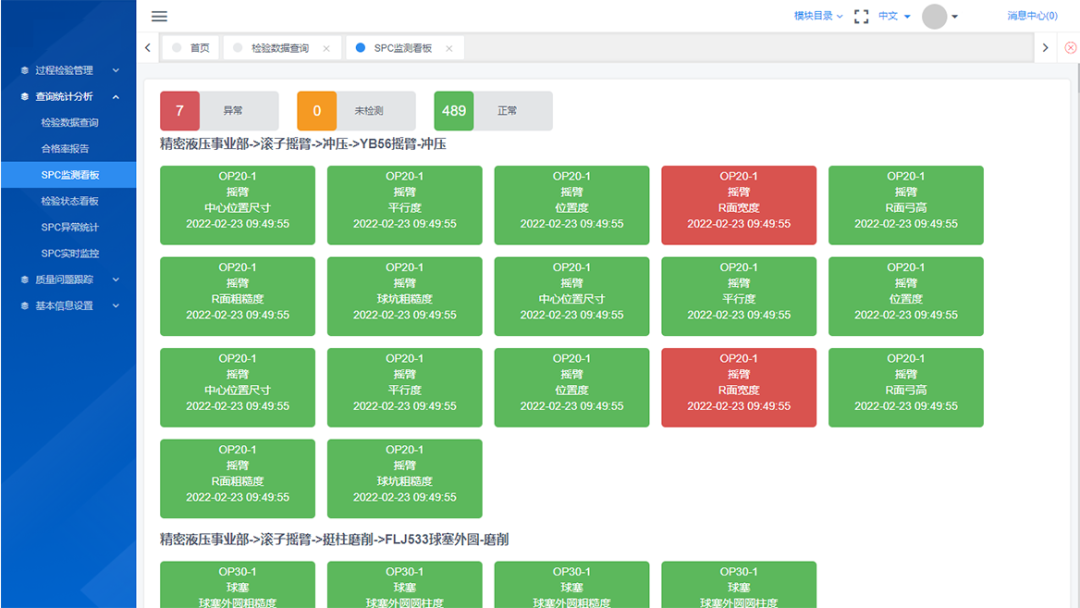Screen dimensions: 1080x608
Task: Expand the 基本信息设置 menu chevron
Action: (116, 306)
